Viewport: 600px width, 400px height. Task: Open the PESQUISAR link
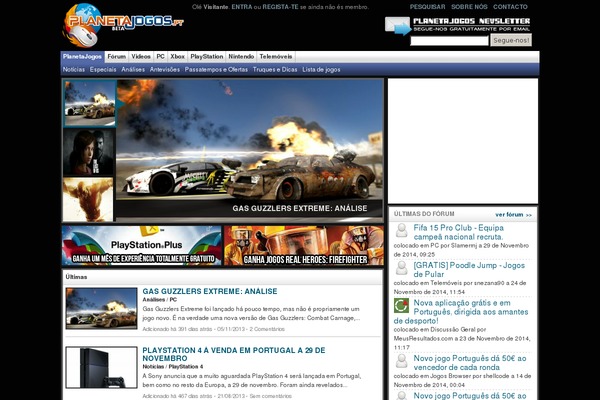[x=427, y=7]
